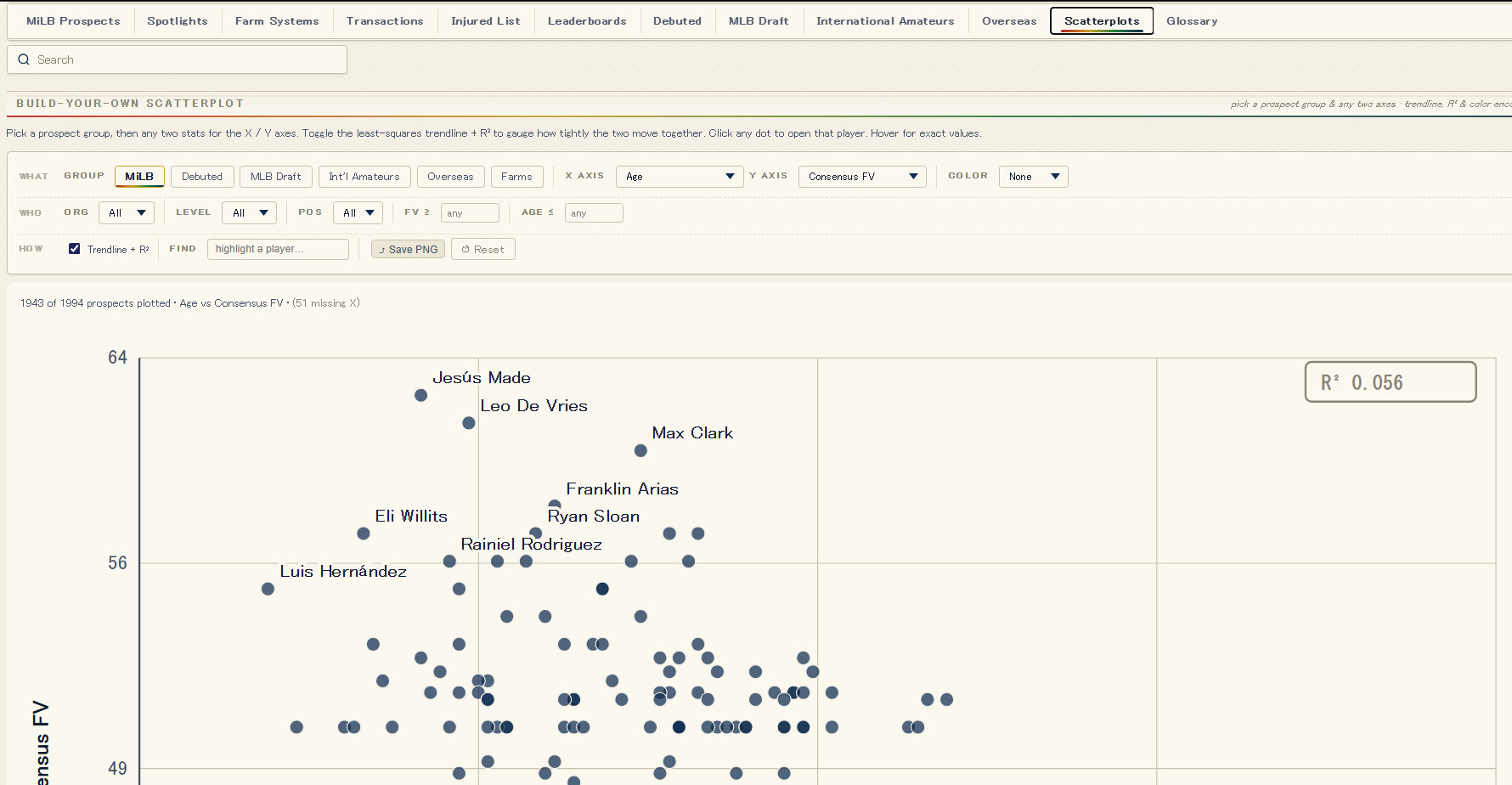Open the Org All dropdown
This screenshot has width=1512, height=785.
(x=127, y=213)
